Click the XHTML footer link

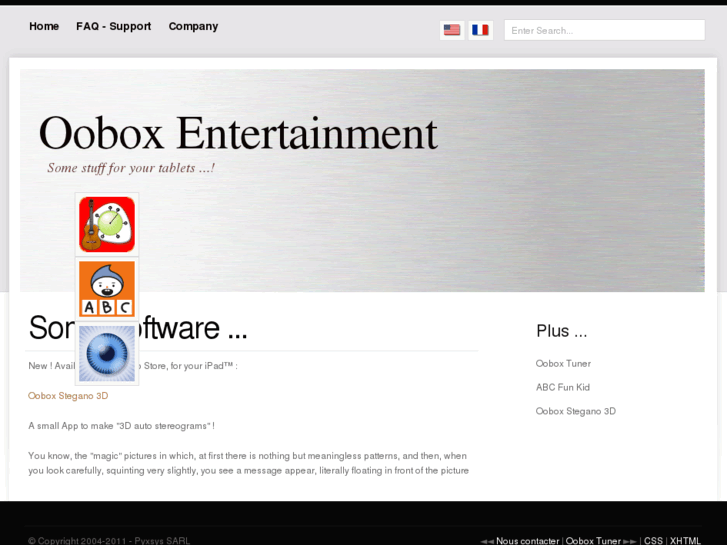(685, 541)
